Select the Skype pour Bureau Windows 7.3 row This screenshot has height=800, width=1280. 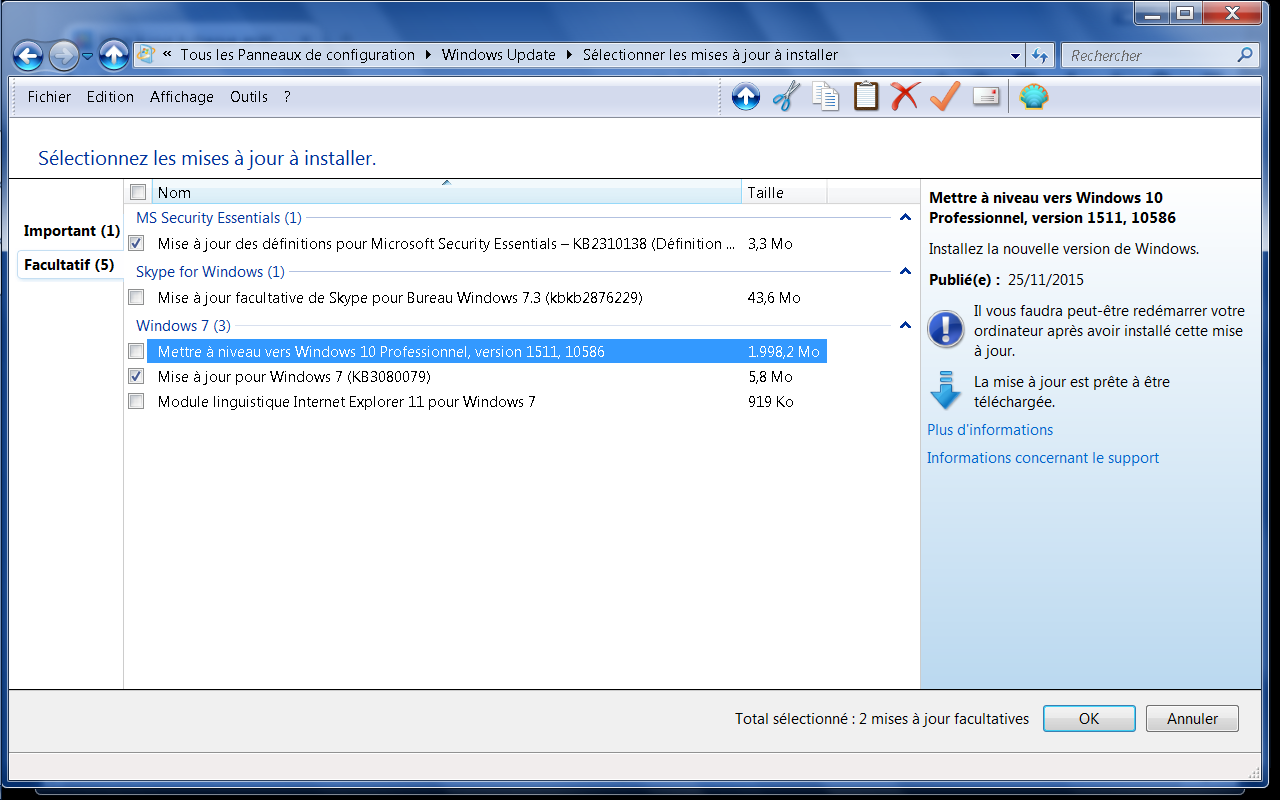pyautogui.click(x=400, y=297)
